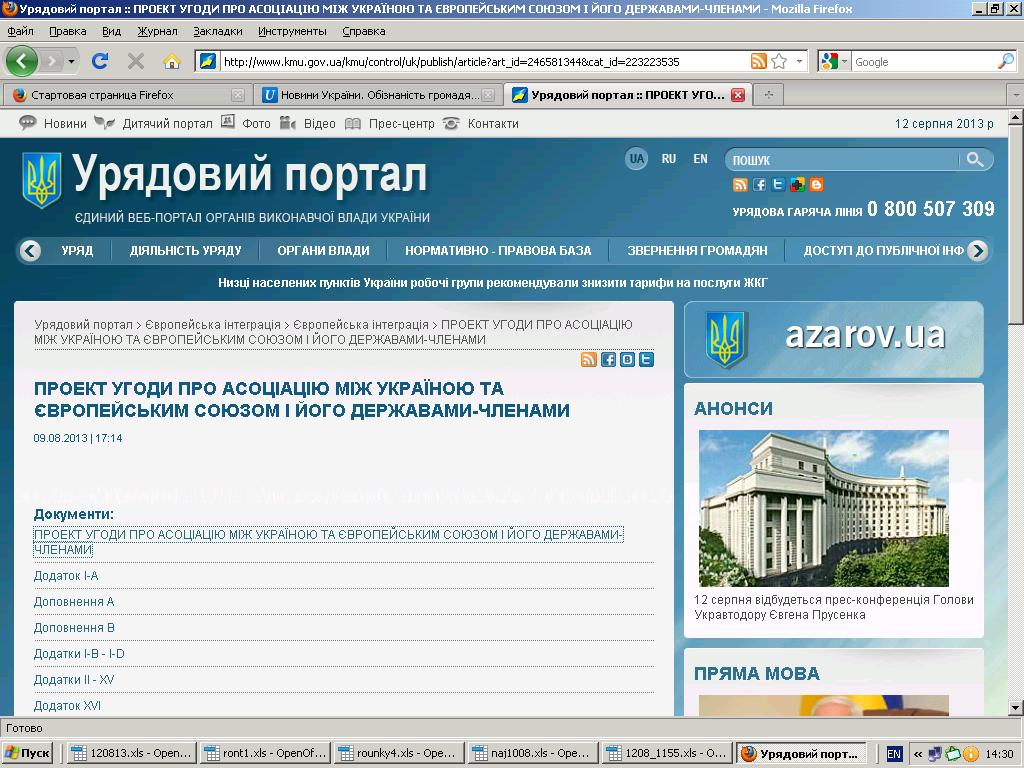The width and height of the screenshot is (1024, 768).
Task: Click the header RSS icon under search
Action: pos(740,185)
